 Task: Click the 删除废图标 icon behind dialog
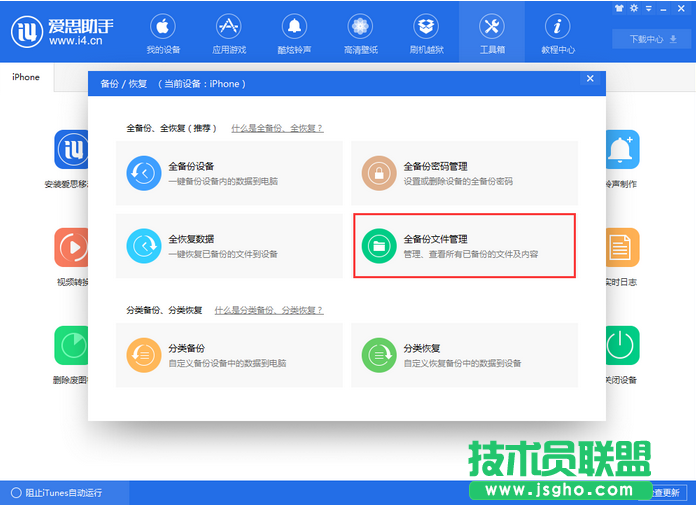tap(71, 346)
